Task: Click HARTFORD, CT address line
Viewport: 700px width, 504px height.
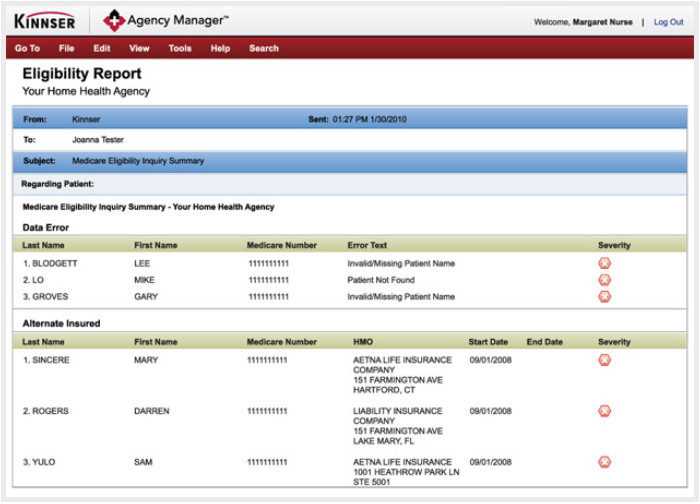Action: pyautogui.click(x=384, y=390)
